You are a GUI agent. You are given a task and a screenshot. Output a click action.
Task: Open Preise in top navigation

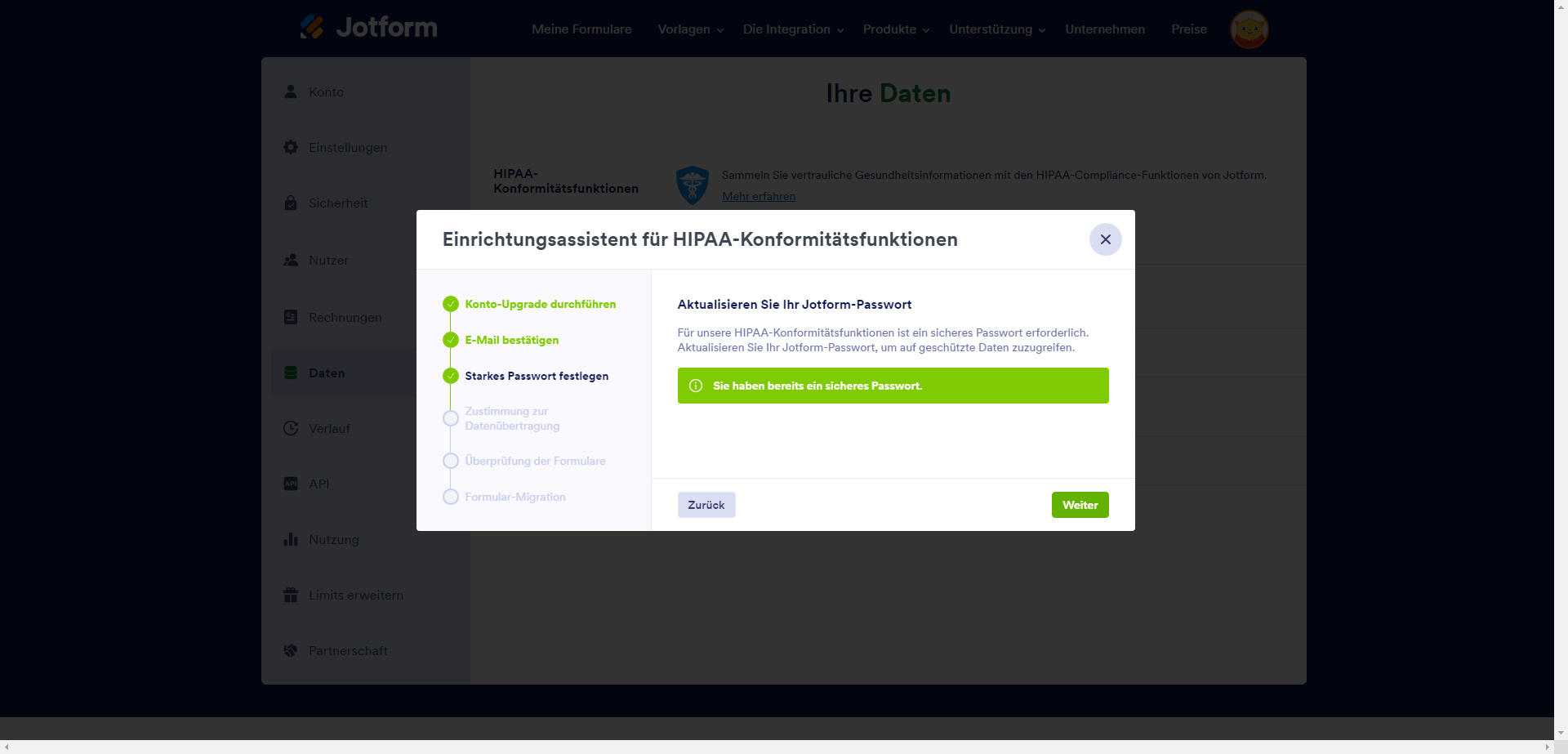(x=1189, y=29)
